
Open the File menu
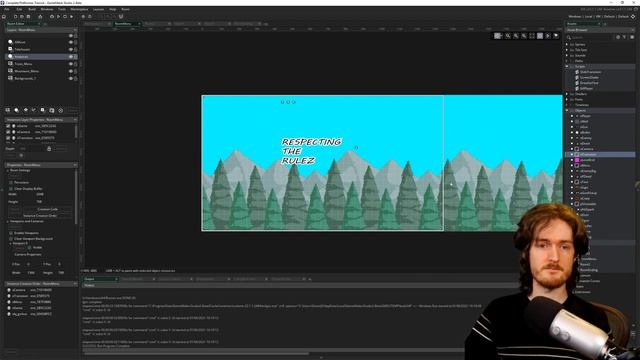[7, 9]
